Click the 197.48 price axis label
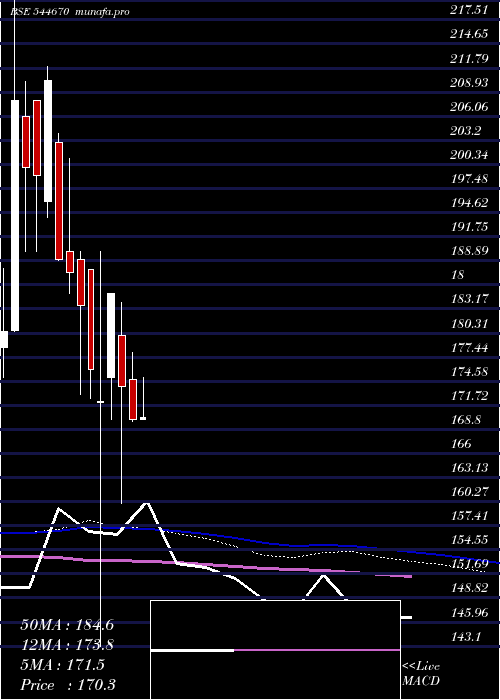The height and width of the screenshot is (700, 500). 469,179
